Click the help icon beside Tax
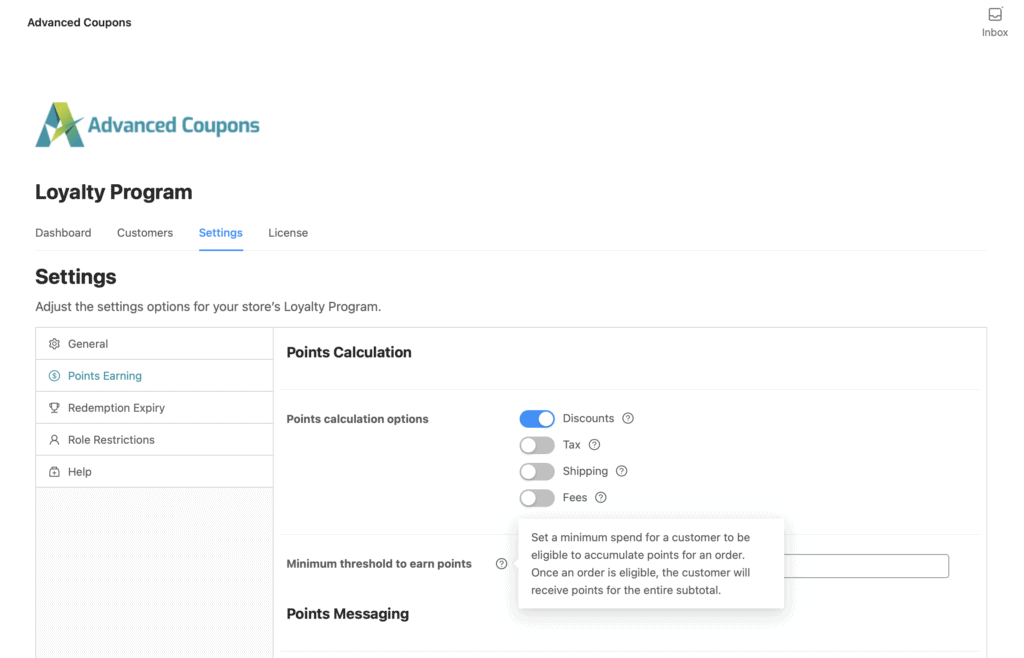This screenshot has height=658, width=1024. (x=594, y=445)
